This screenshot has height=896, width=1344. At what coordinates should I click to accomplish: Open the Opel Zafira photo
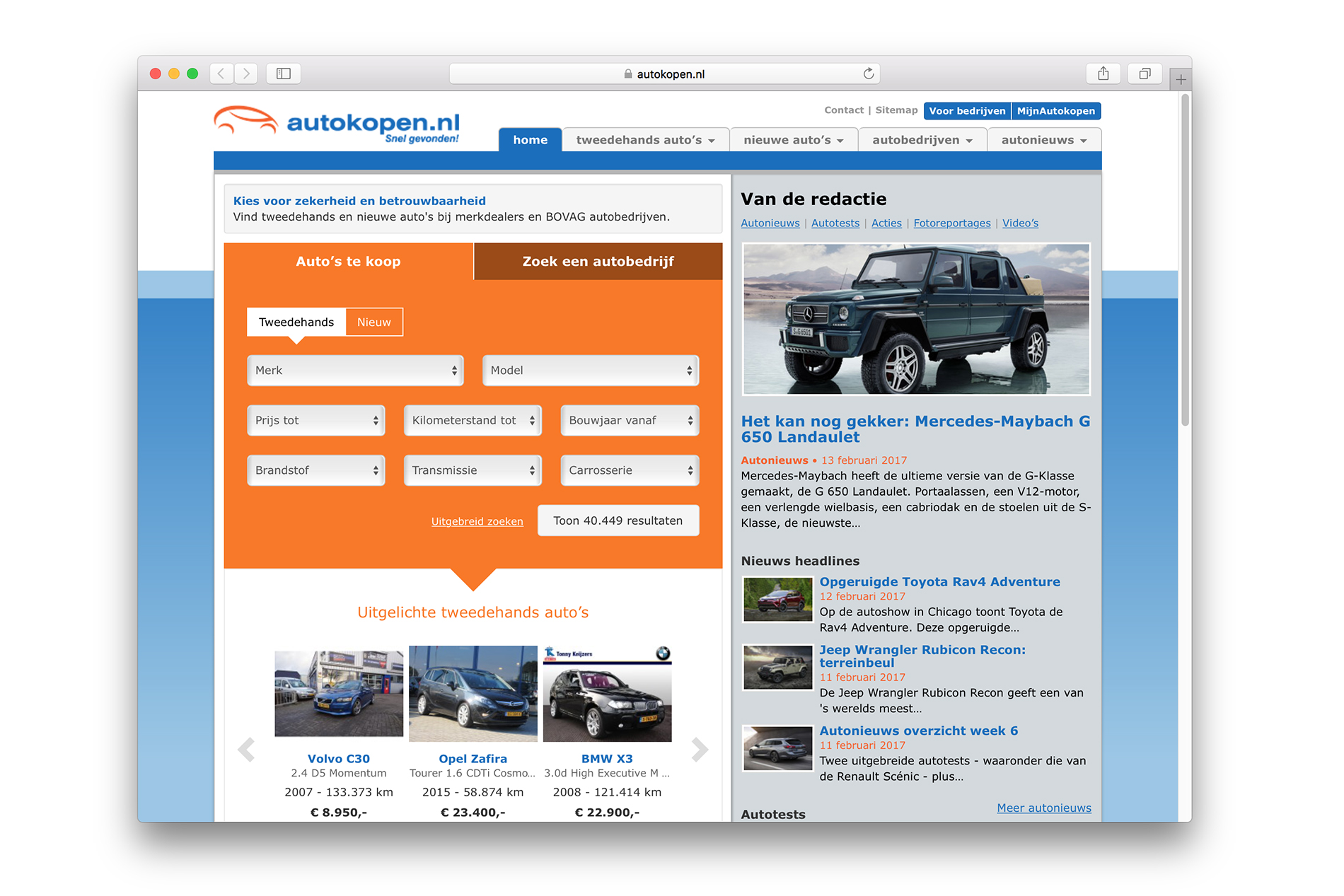click(473, 694)
